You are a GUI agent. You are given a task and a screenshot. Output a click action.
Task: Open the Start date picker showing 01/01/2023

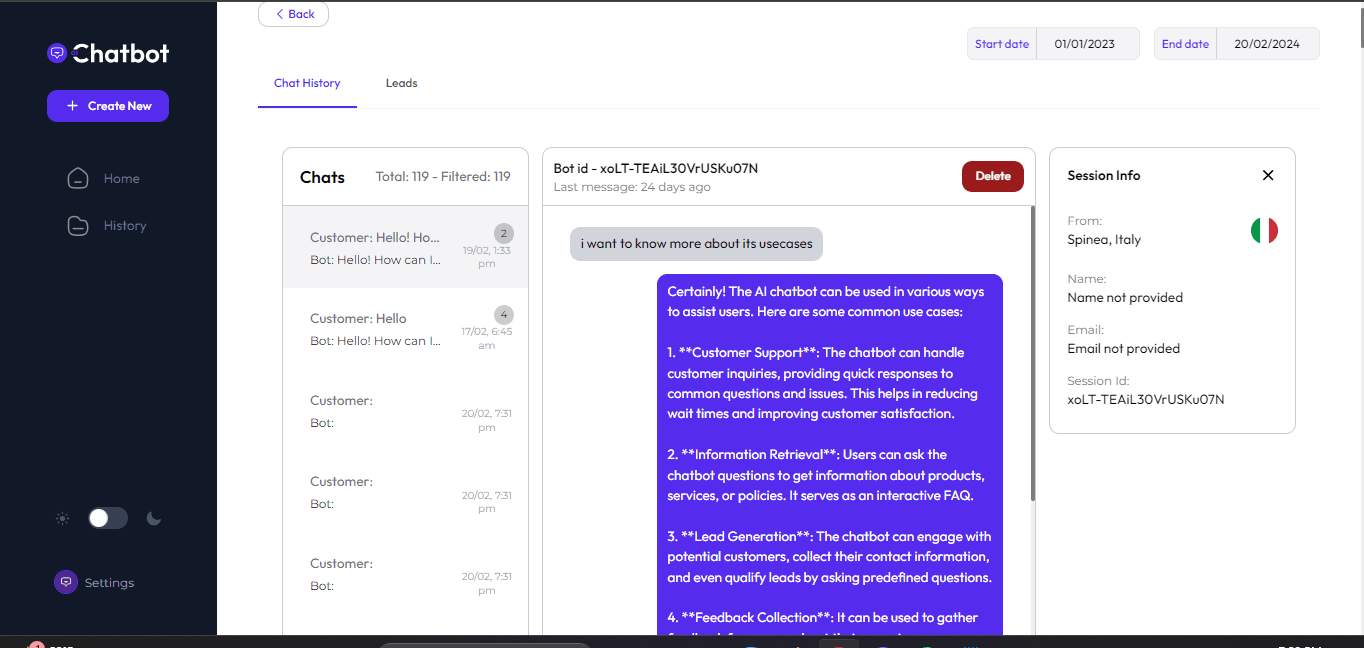(x=1088, y=43)
